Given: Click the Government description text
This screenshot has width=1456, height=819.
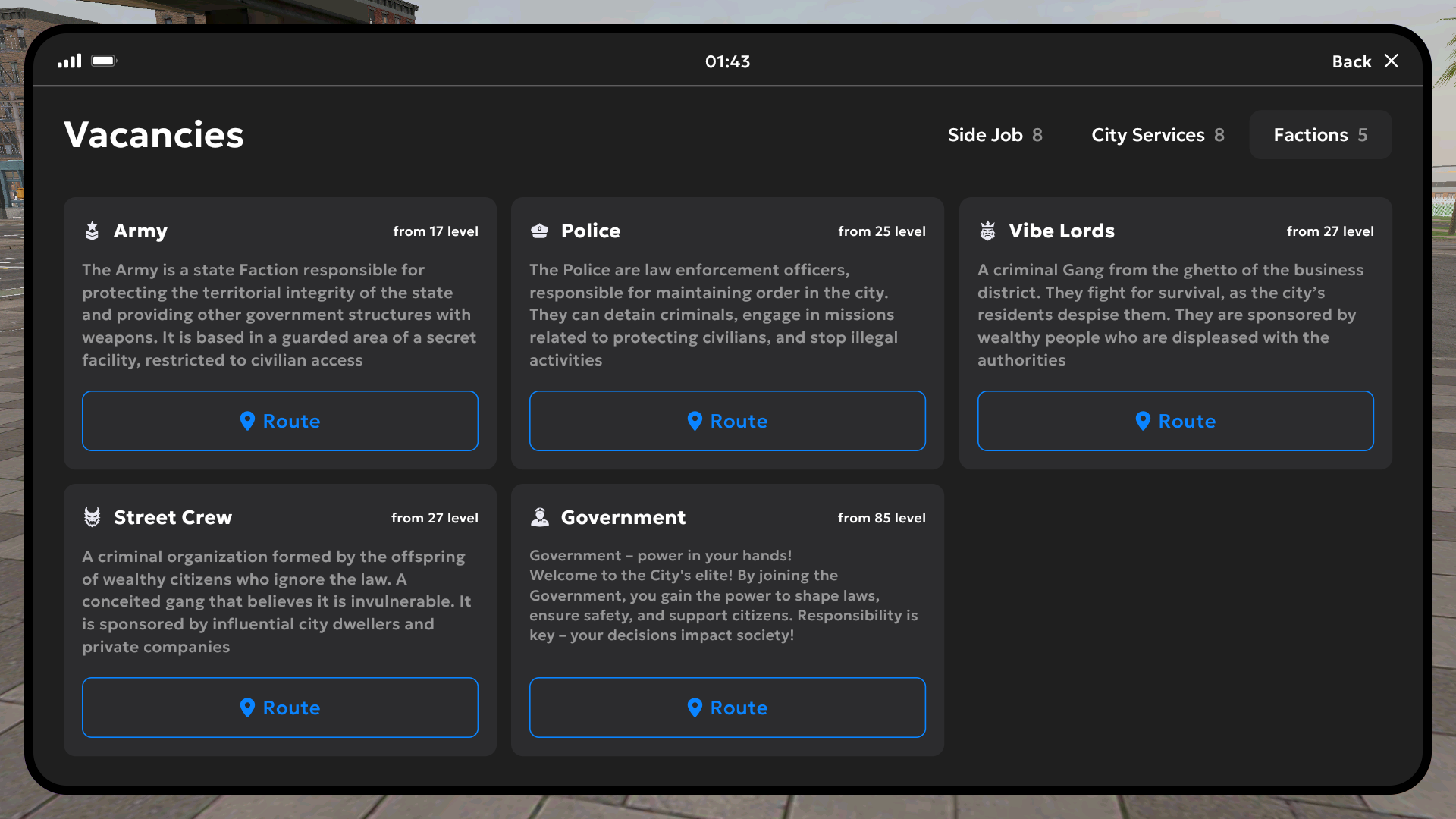Looking at the screenshot, I should [x=723, y=595].
